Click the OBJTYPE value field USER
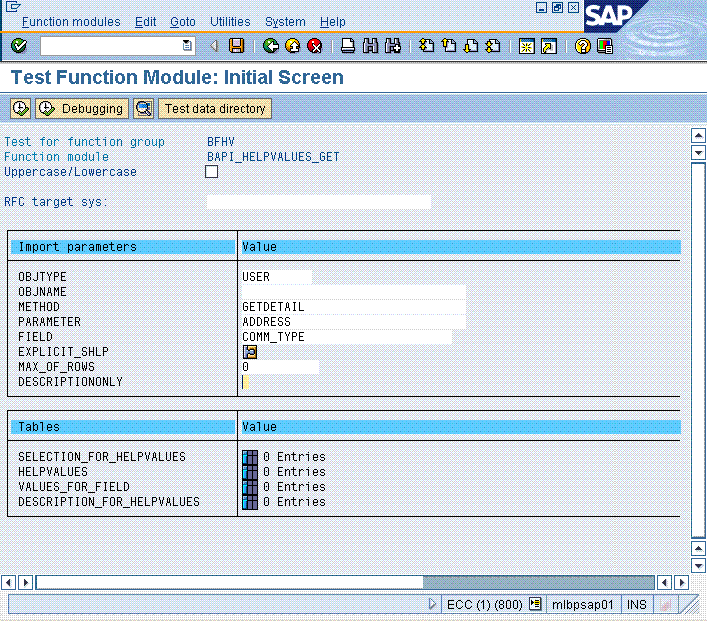The height and width of the screenshot is (622, 707). pyautogui.click(x=276, y=277)
